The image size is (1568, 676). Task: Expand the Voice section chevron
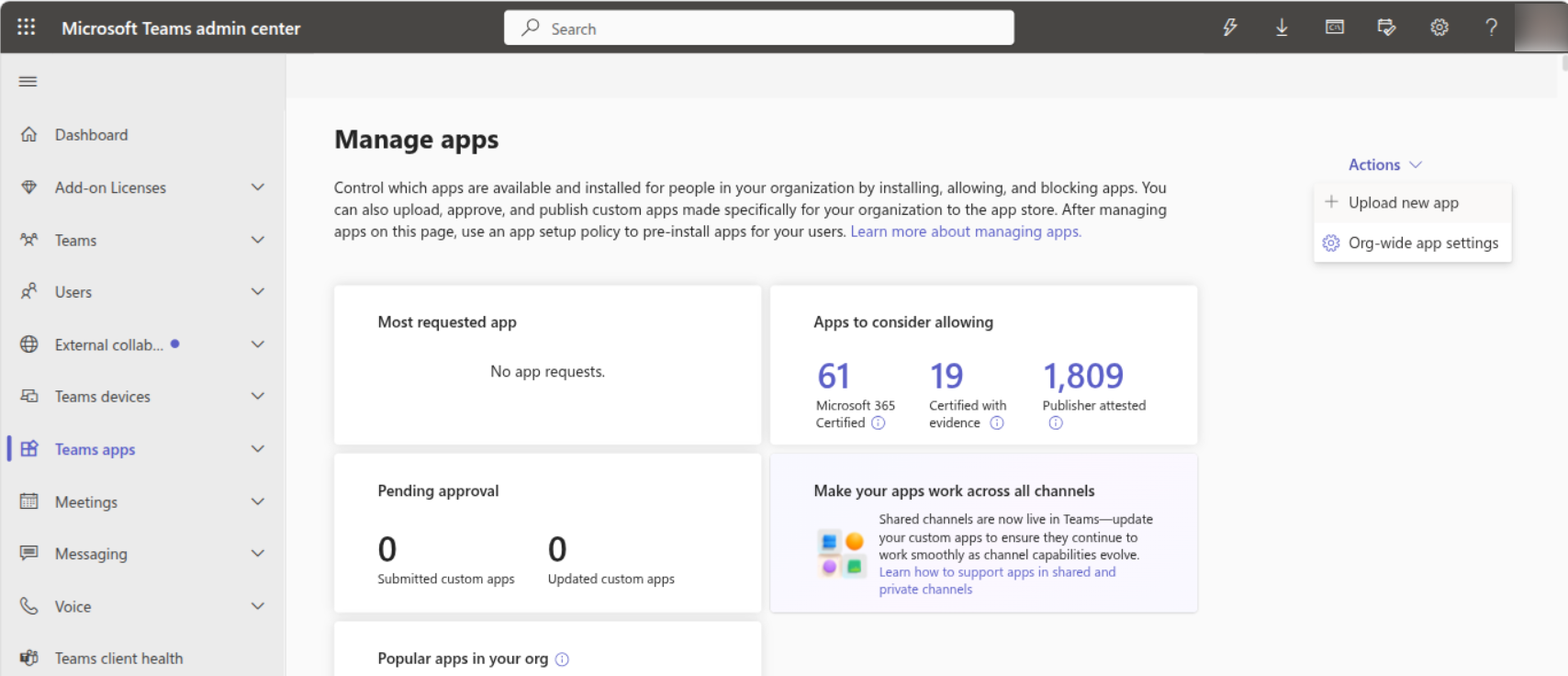click(258, 606)
